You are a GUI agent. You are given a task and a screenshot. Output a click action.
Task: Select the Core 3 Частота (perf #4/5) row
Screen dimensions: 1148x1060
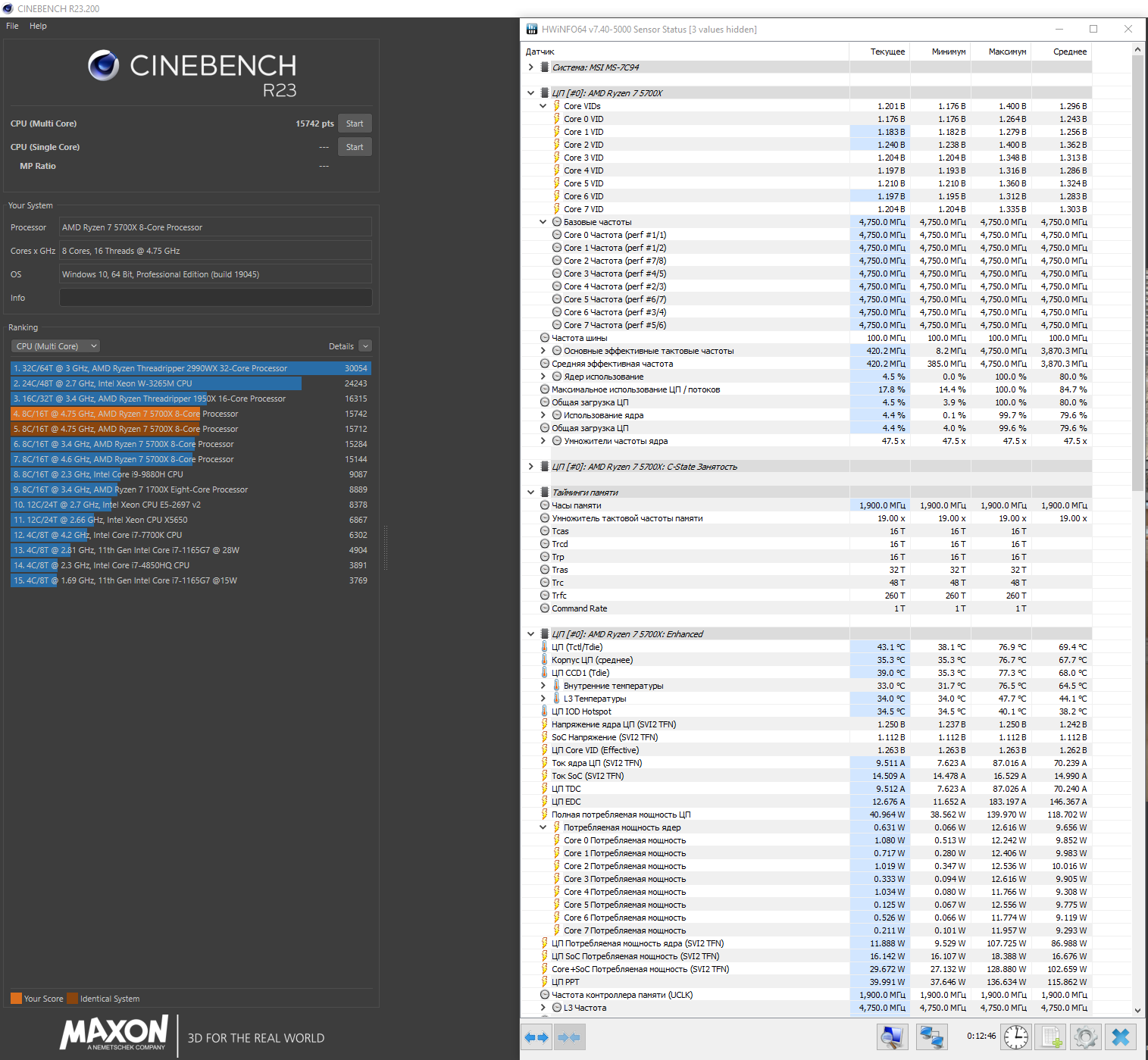807,274
